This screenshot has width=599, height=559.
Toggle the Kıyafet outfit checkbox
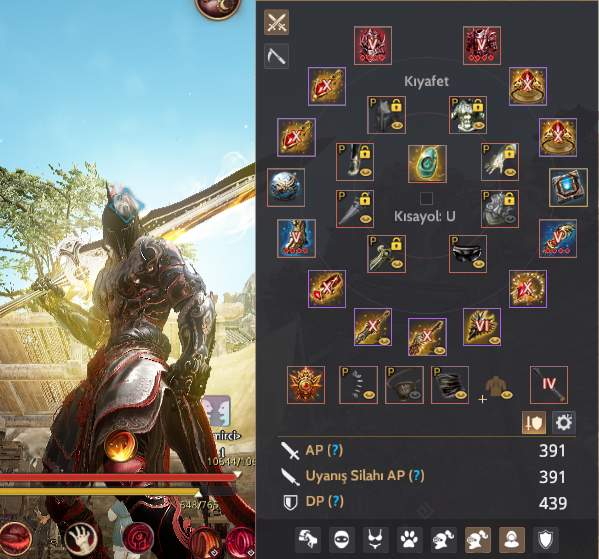(x=426, y=199)
